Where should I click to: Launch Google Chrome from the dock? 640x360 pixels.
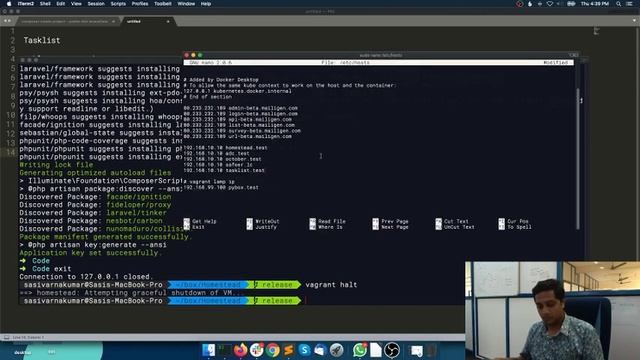(272, 350)
